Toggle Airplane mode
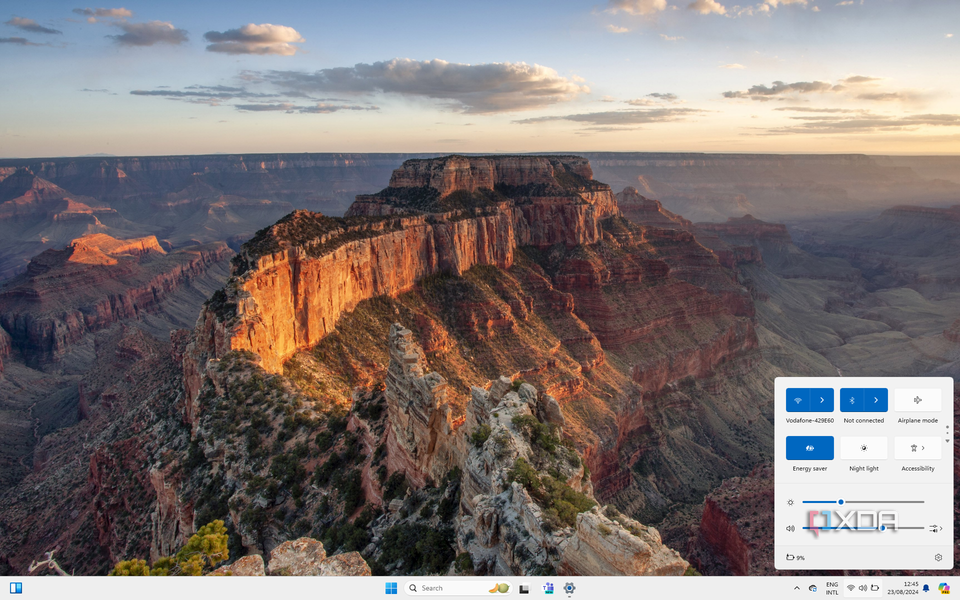The image size is (960, 600). (917, 400)
